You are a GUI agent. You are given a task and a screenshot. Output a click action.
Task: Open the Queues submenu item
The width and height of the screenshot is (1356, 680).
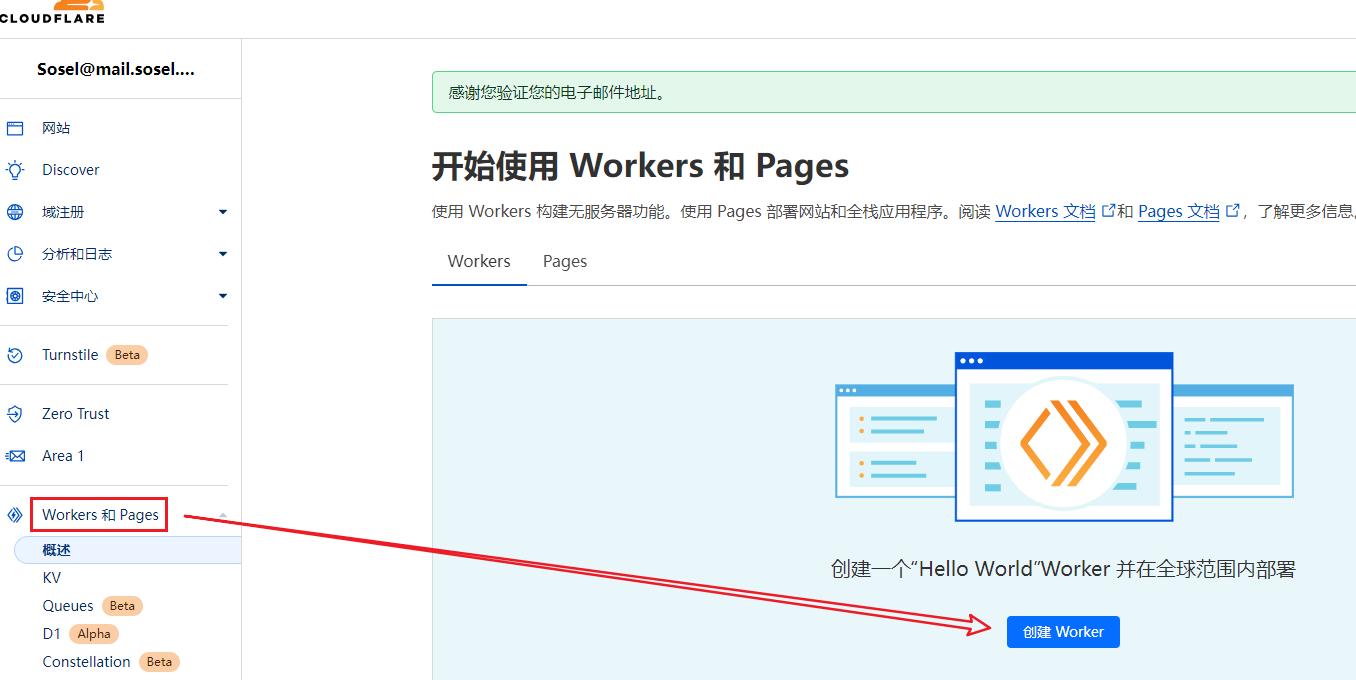click(x=68, y=606)
